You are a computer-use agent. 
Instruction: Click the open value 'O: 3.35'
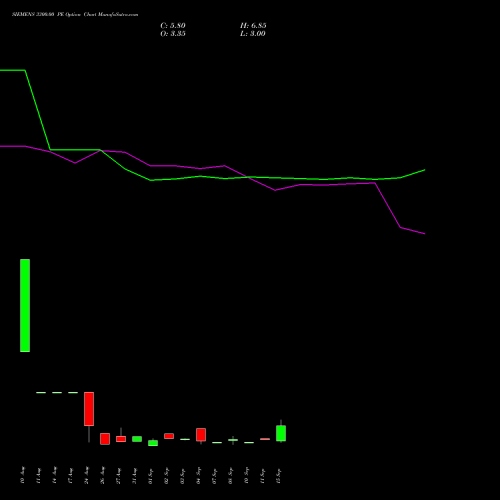[173, 34]
